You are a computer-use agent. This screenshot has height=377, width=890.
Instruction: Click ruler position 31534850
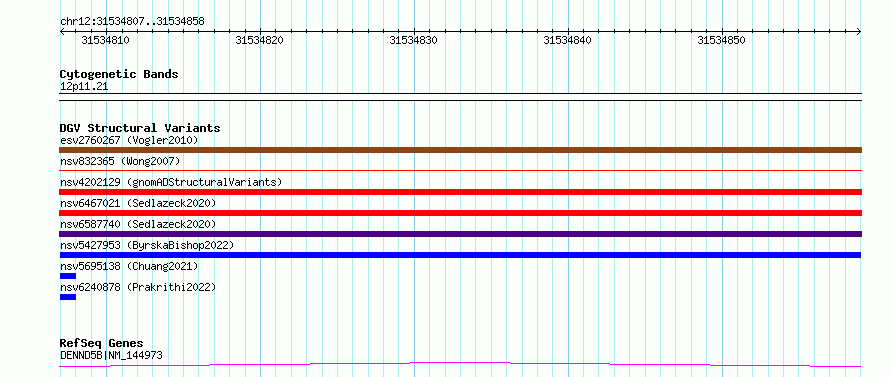click(721, 40)
